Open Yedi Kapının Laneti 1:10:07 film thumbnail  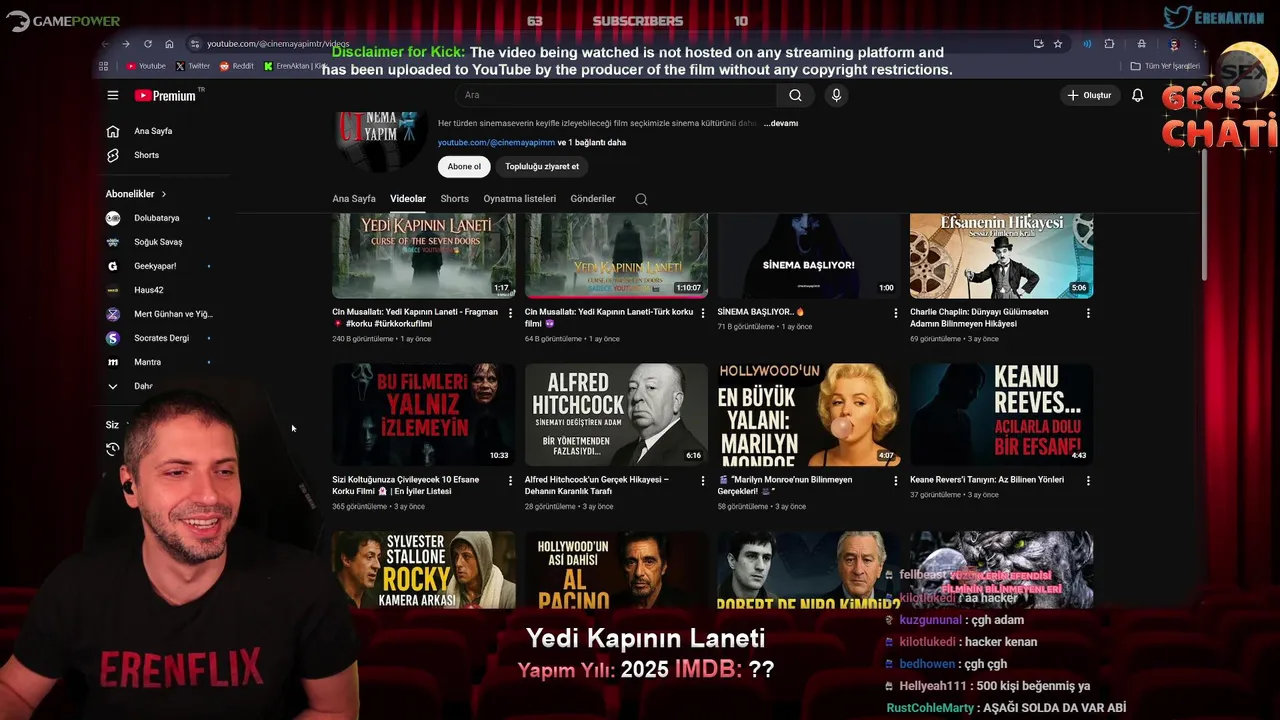coord(616,255)
